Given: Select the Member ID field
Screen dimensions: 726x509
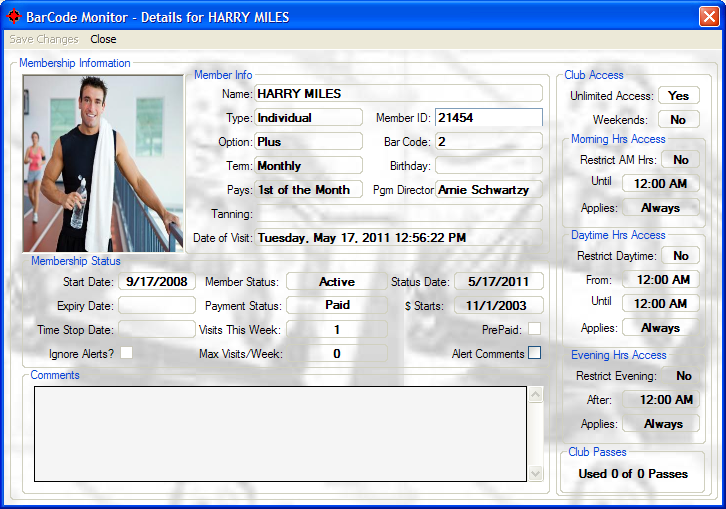Looking at the screenshot, I should [x=488, y=118].
